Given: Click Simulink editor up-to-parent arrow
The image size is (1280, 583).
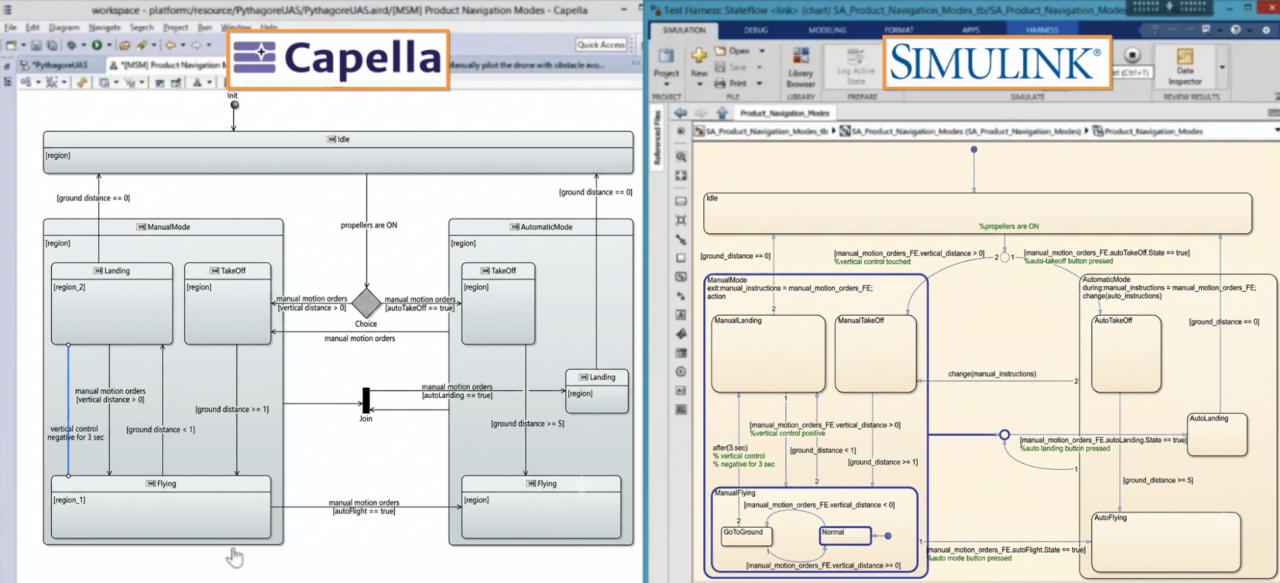Looking at the screenshot, I should tap(721, 112).
